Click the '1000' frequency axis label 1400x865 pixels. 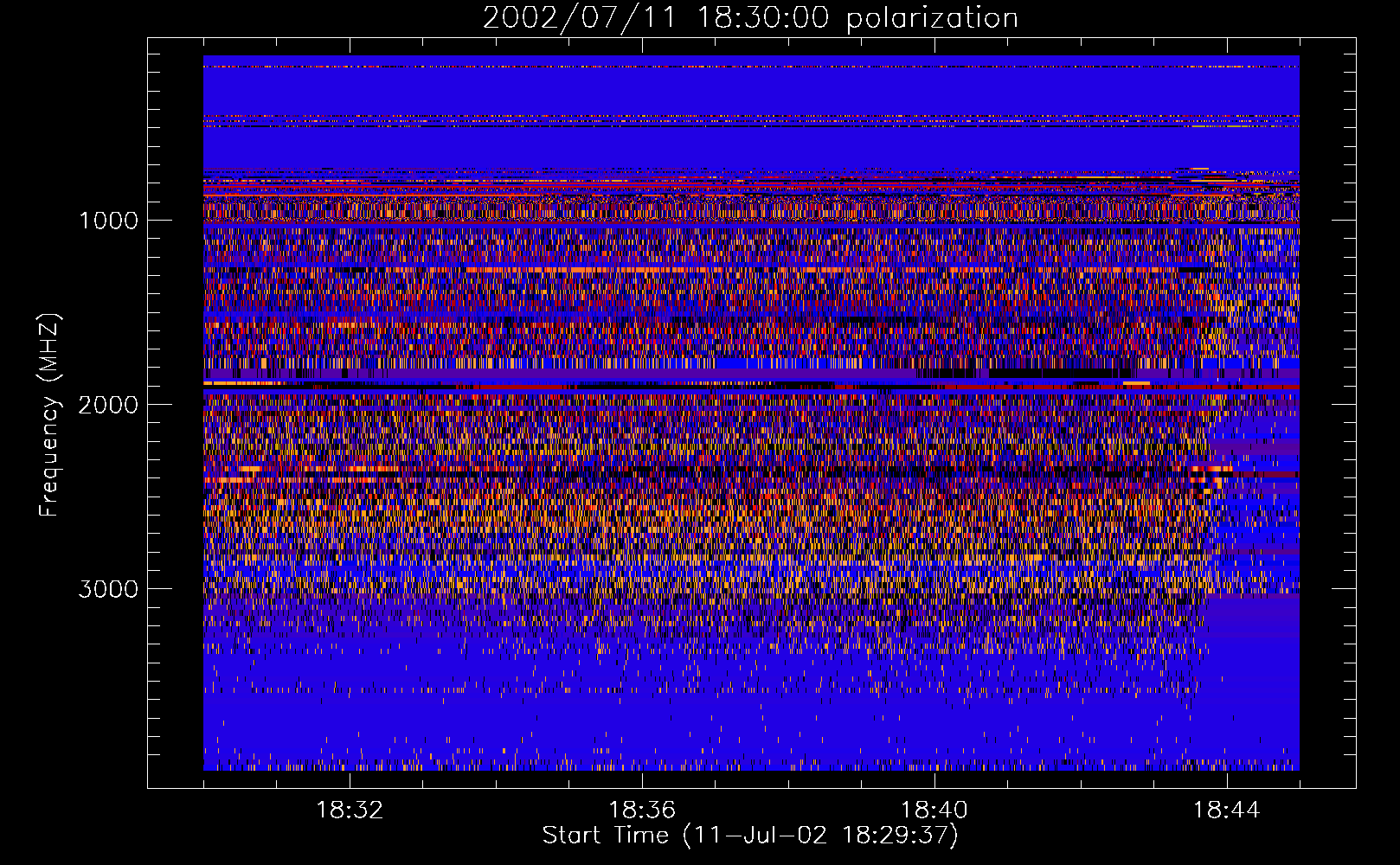coord(108,221)
